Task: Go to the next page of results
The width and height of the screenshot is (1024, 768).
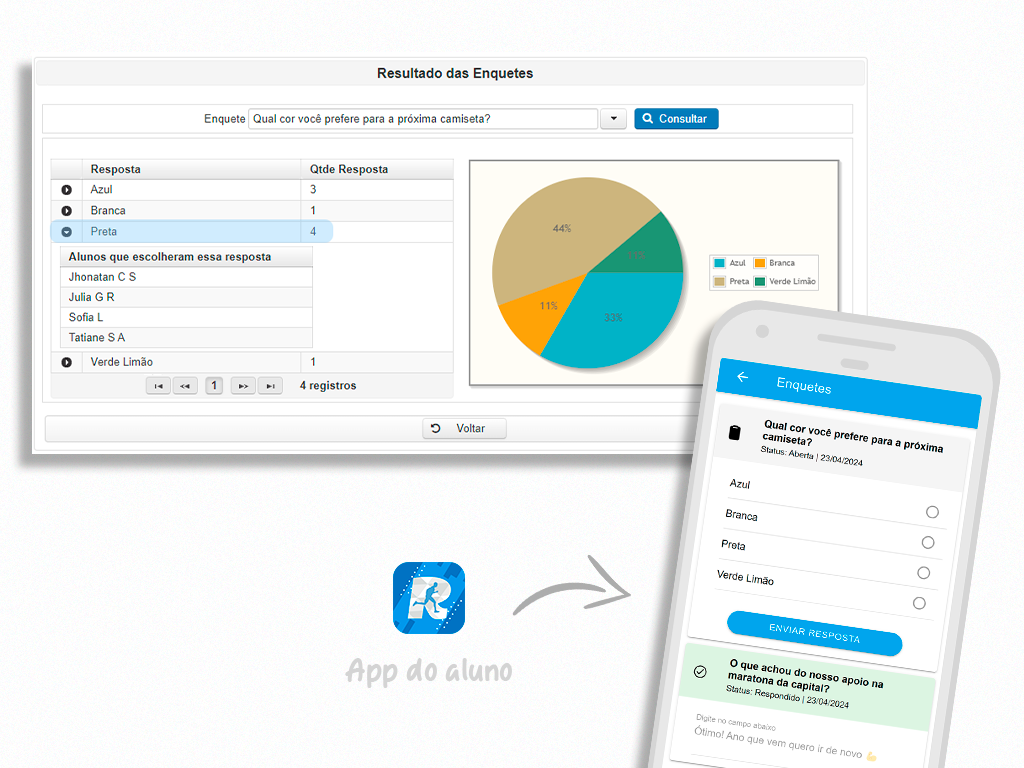Action: [243, 386]
